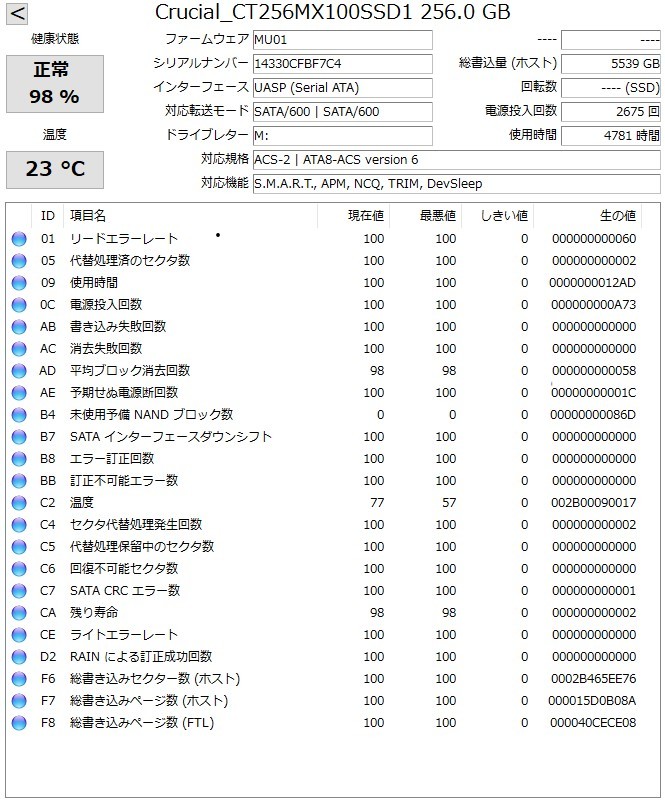The height and width of the screenshot is (803, 665).
Task: Click the status icon for row C6 回復不可能セクタ数
Action: pyautogui.click(x=19, y=569)
